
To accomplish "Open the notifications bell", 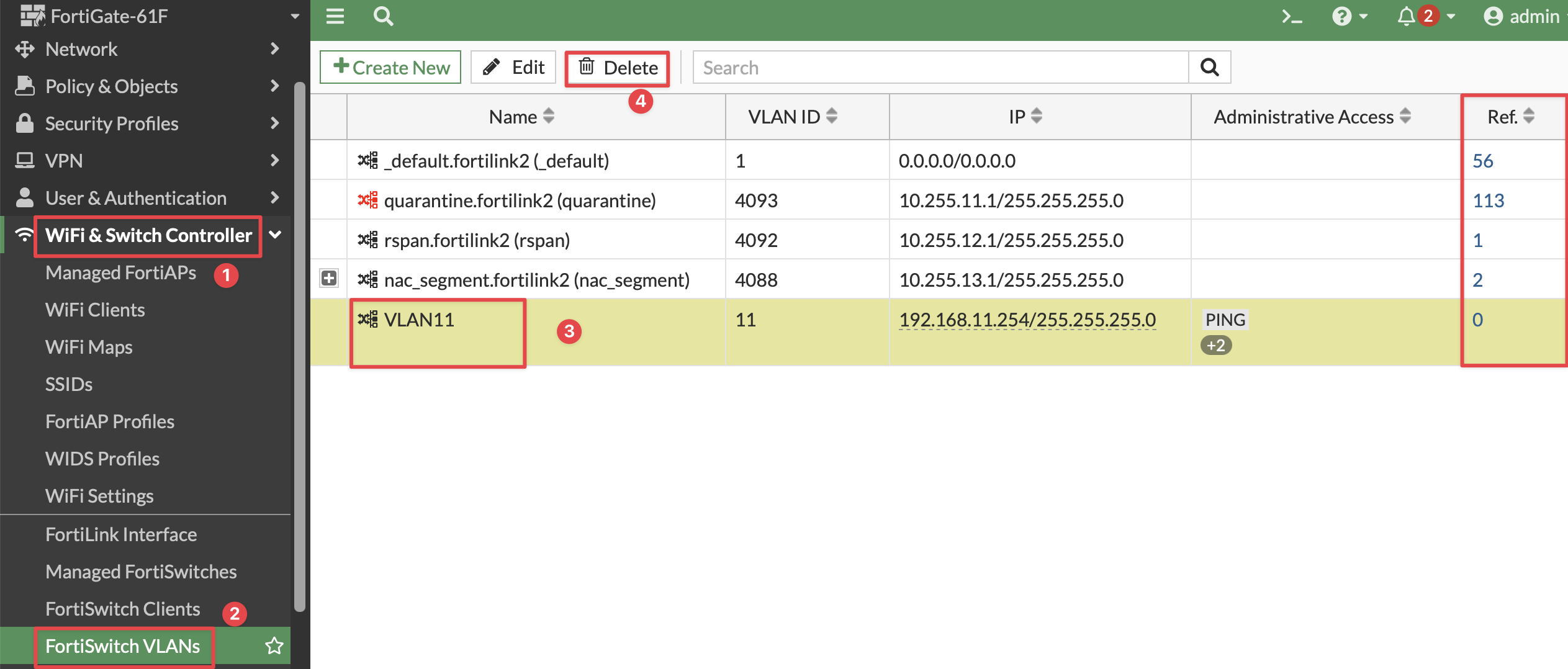I will pyautogui.click(x=1425, y=16).
